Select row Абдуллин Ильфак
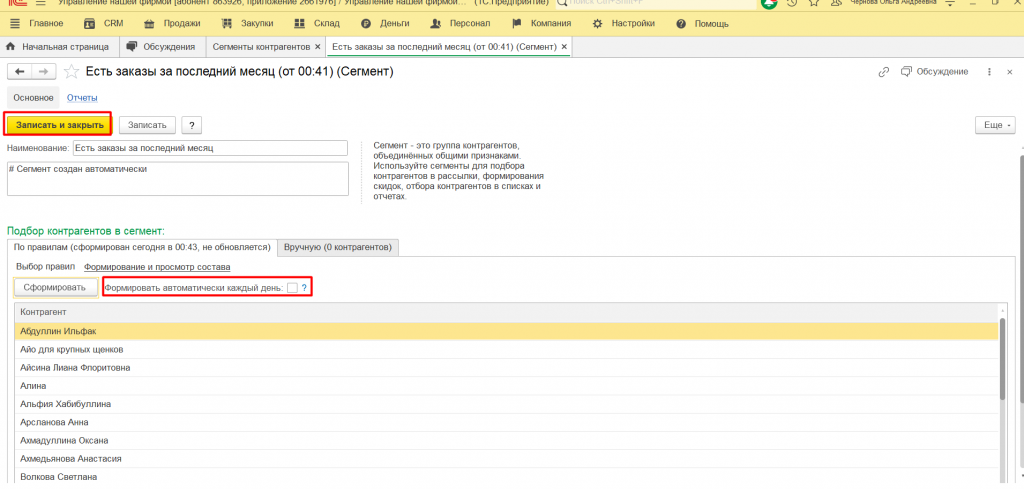 [506, 331]
